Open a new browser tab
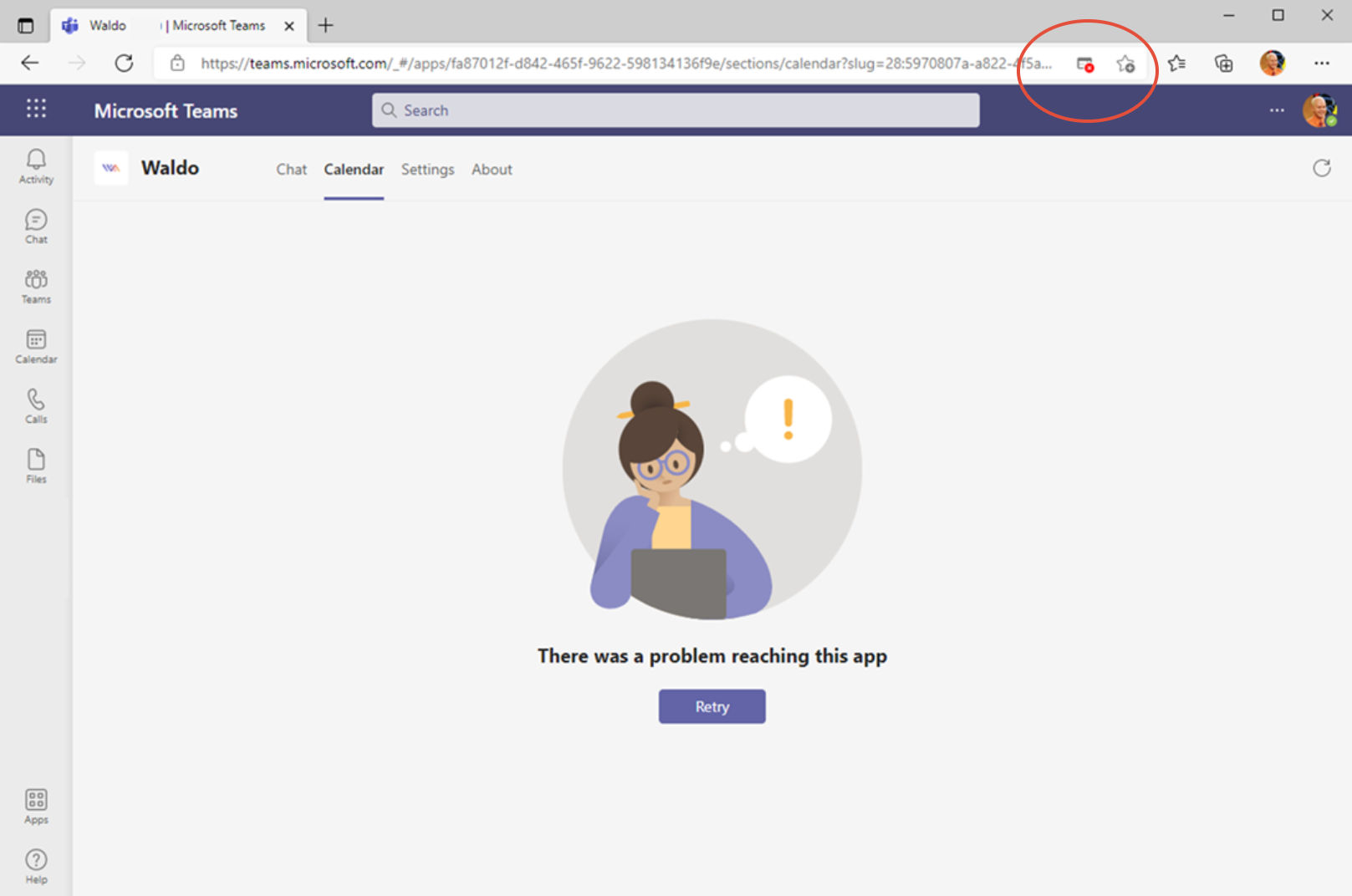1352x896 pixels. coord(325,25)
